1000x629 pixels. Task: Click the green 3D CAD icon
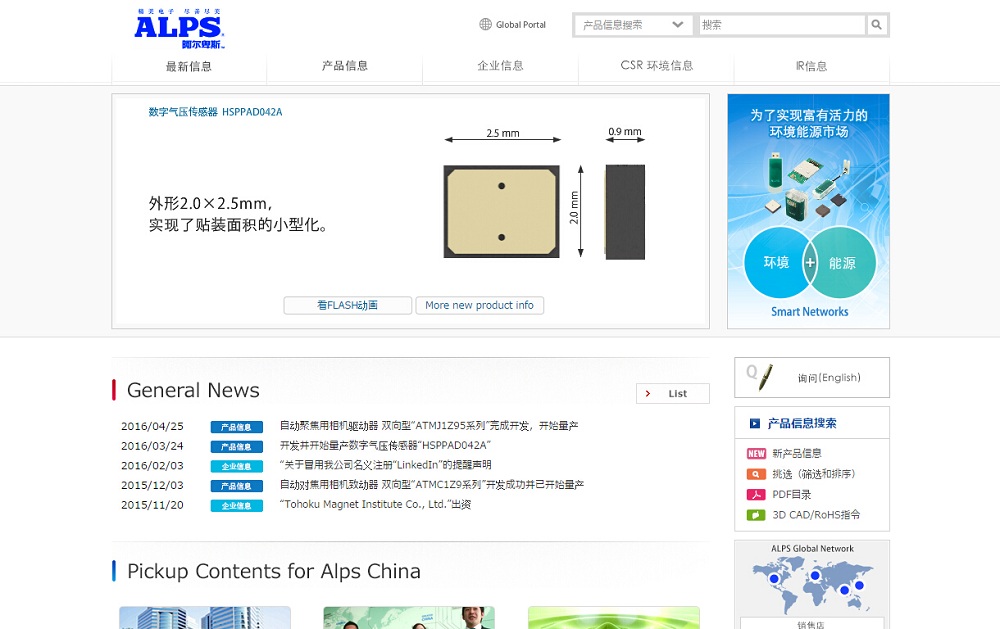pyautogui.click(x=756, y=515)
